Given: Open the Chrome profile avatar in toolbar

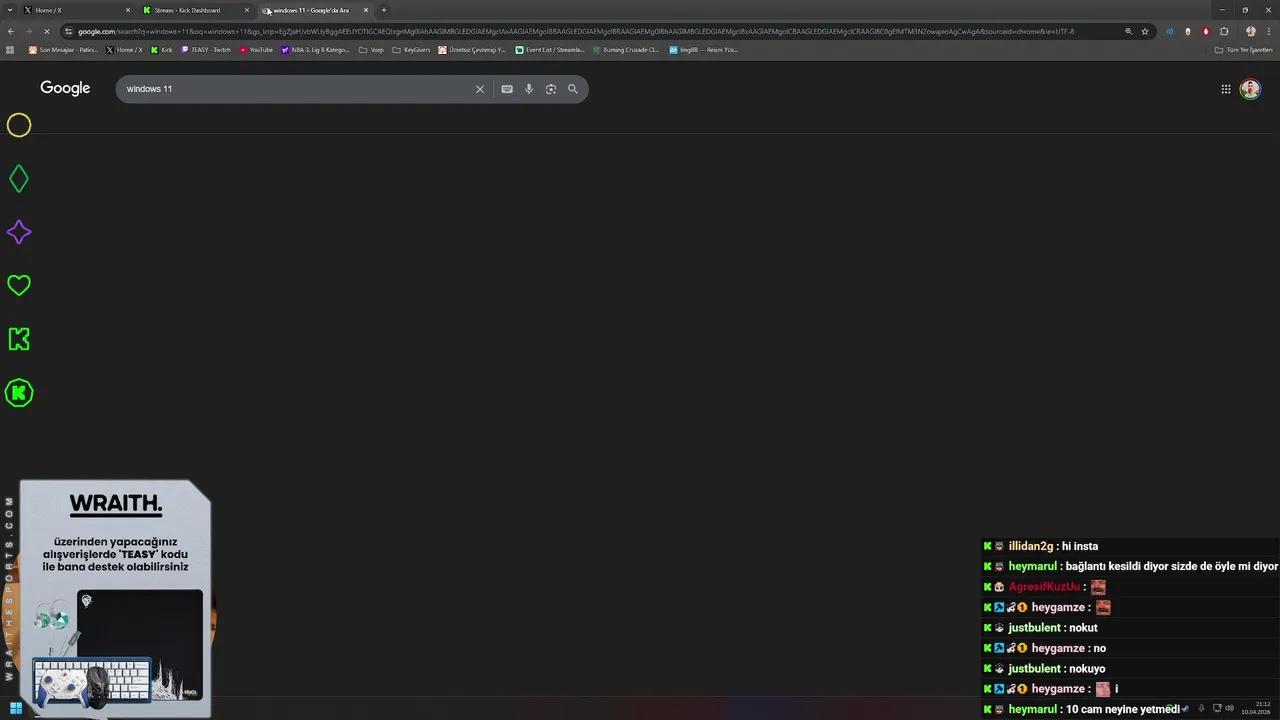Looking at the screenshot, I should pos(1250,31).
